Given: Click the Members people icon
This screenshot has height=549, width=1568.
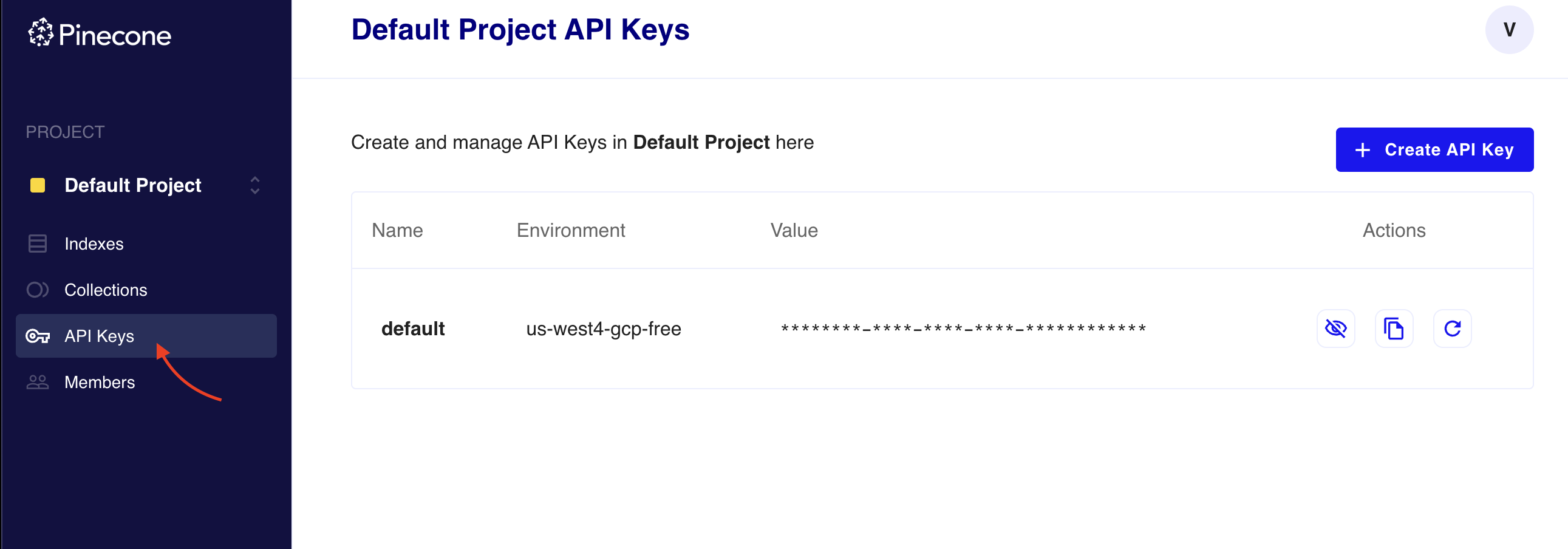Looking at the screenshot, I should 37,382.
